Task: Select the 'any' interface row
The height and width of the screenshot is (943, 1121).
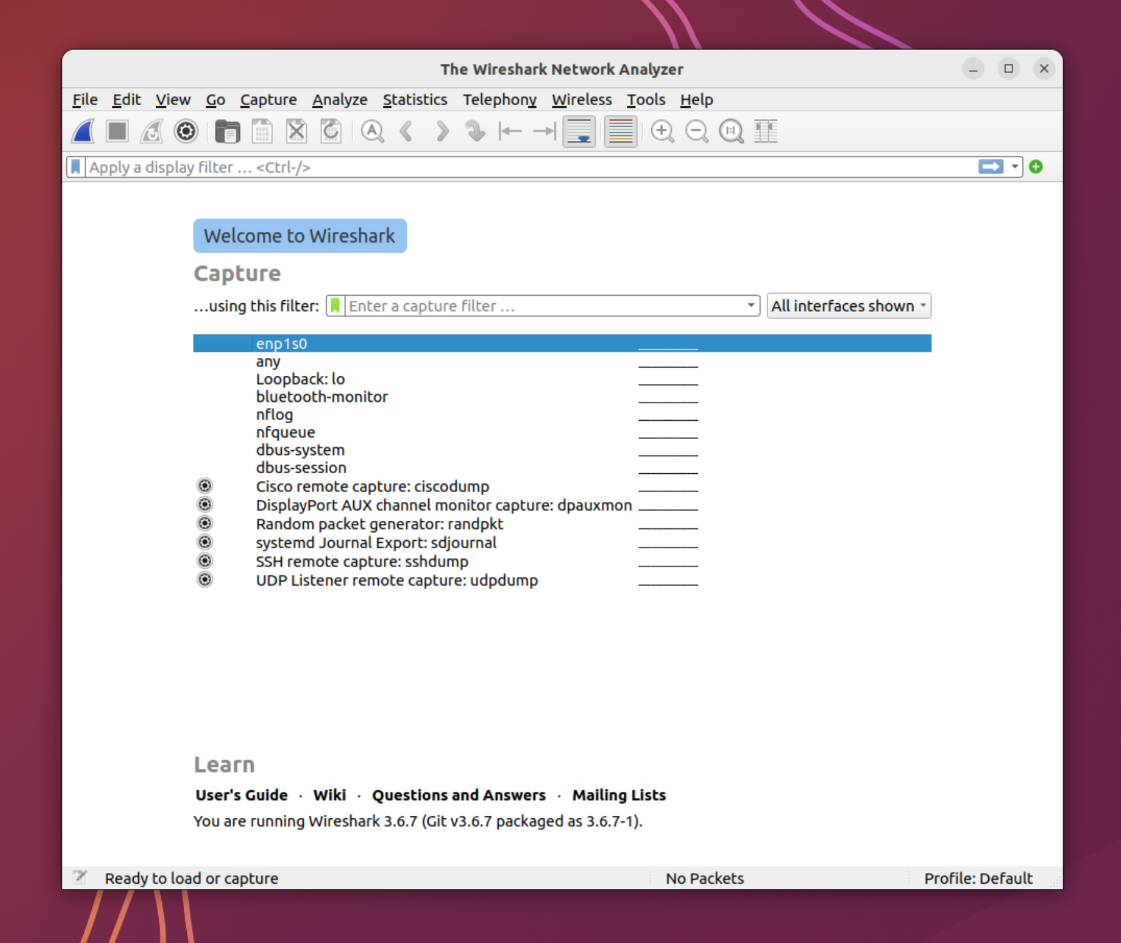Action: [562, 361]
